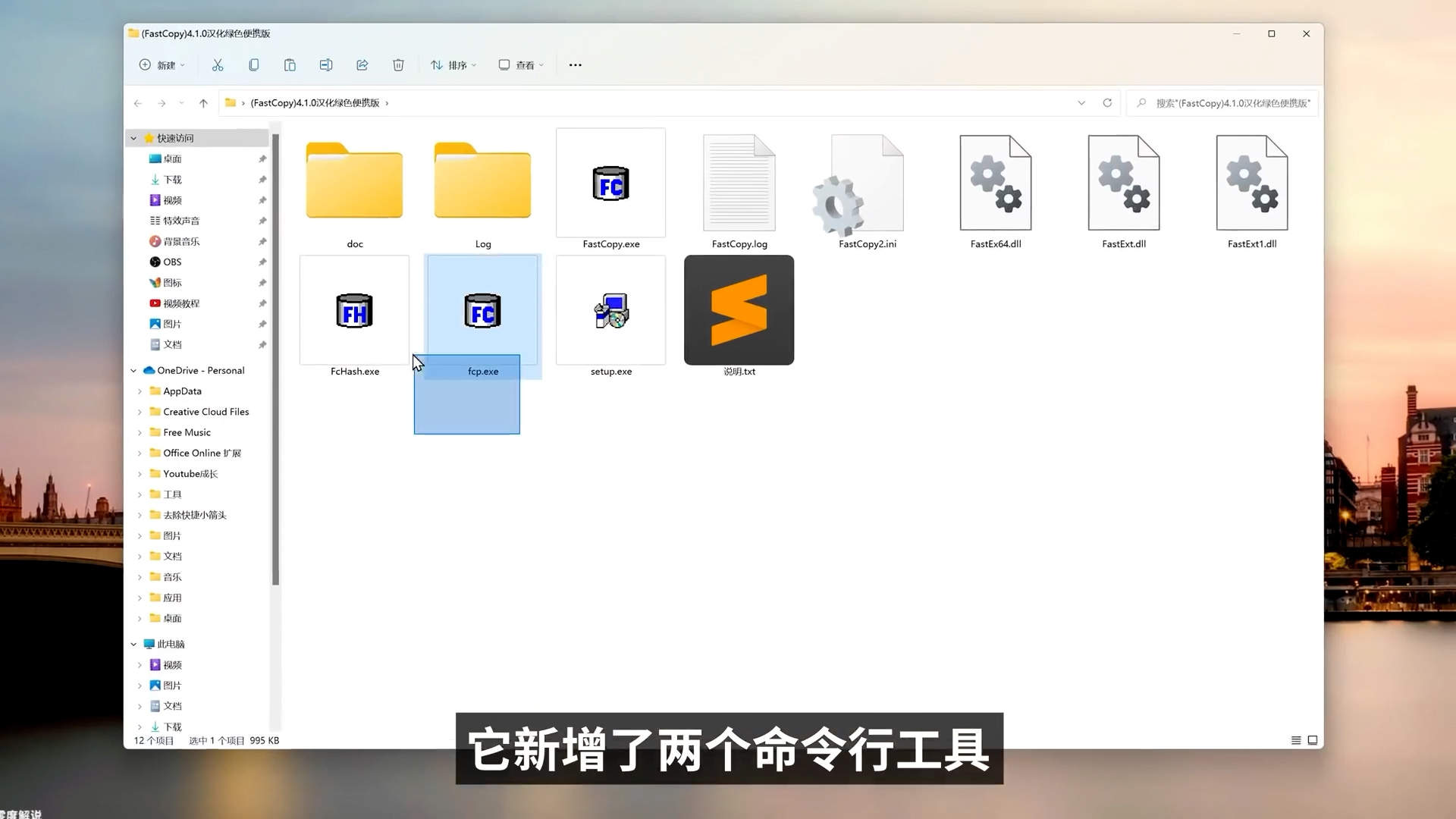Click the back navigation arrow

pos(137,103)
